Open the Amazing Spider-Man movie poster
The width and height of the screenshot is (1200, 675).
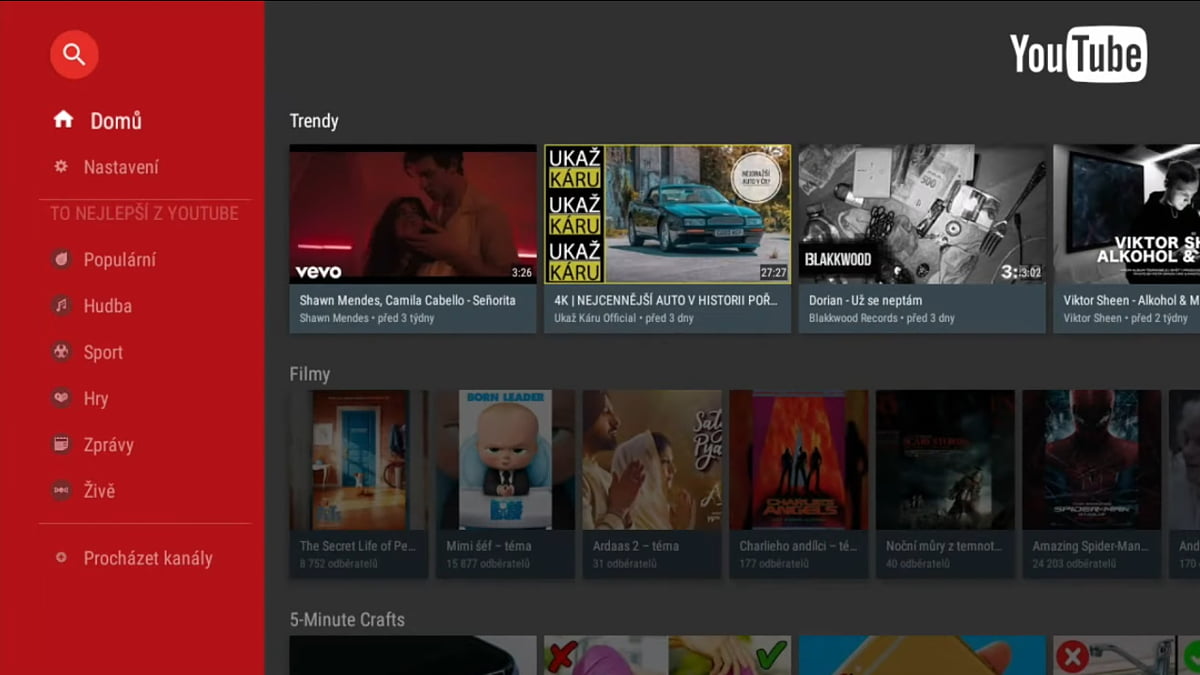coord(1092,460)
